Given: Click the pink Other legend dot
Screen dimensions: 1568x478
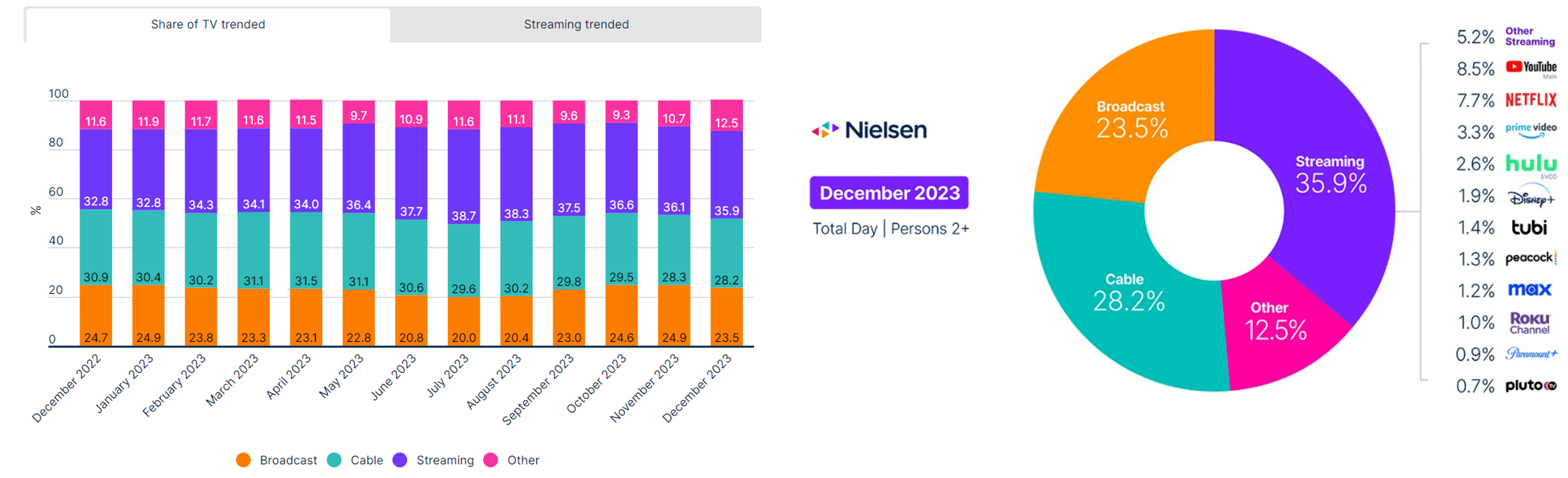Looking at the screenshot, I should (490, 460).
